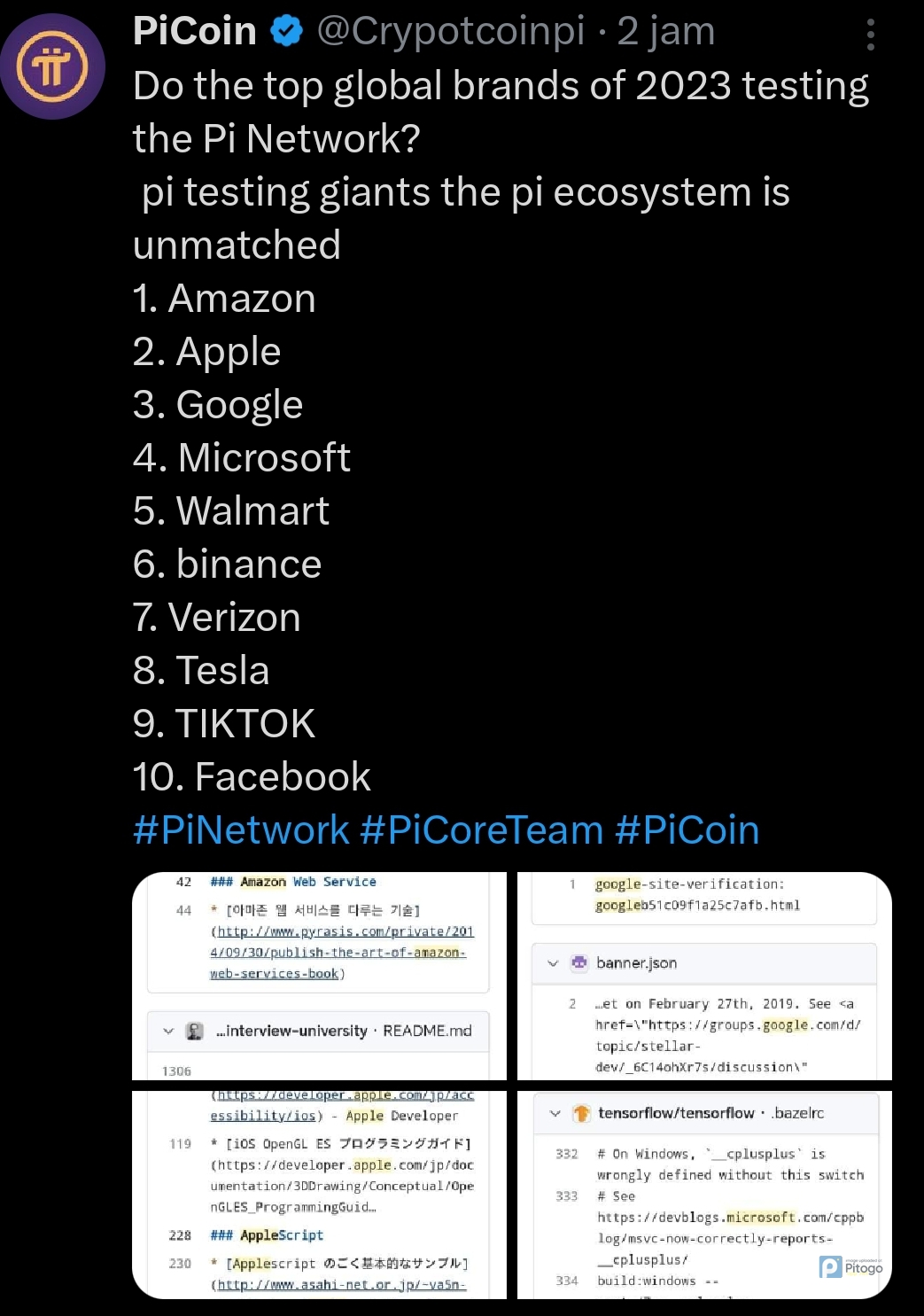The width and height of the screenshot is (924, 1316).
Task: Click the banner.json file icon
Action: tap(579, 962)
